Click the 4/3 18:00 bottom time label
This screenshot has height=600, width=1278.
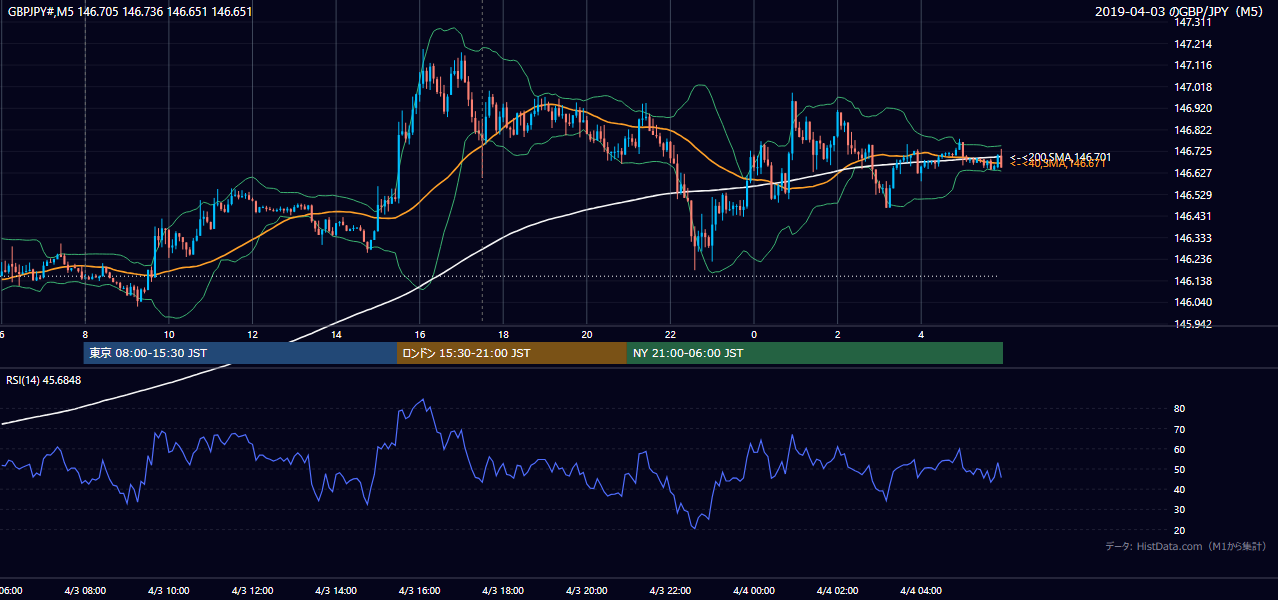pos(503,591)
